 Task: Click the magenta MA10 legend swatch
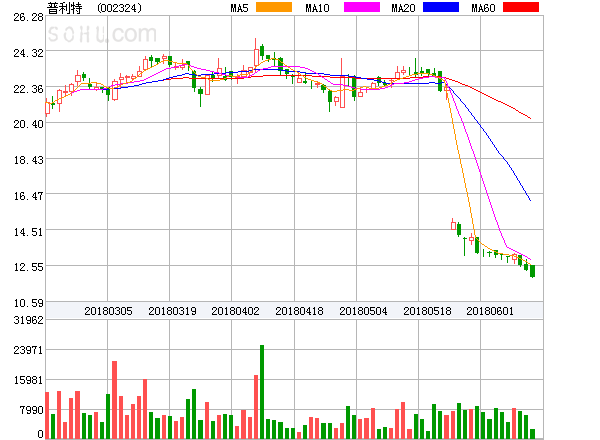362,7
